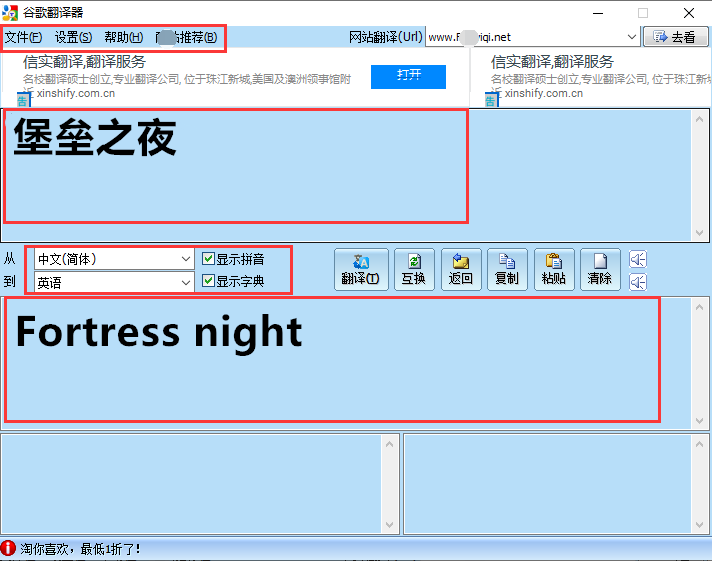
Task: Open the 文件(F) menu
Action: (x=23, y=37)
